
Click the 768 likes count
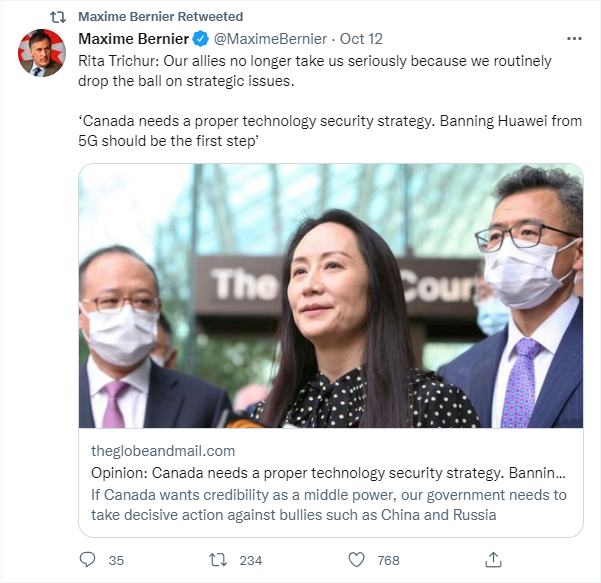click(388, 560)
